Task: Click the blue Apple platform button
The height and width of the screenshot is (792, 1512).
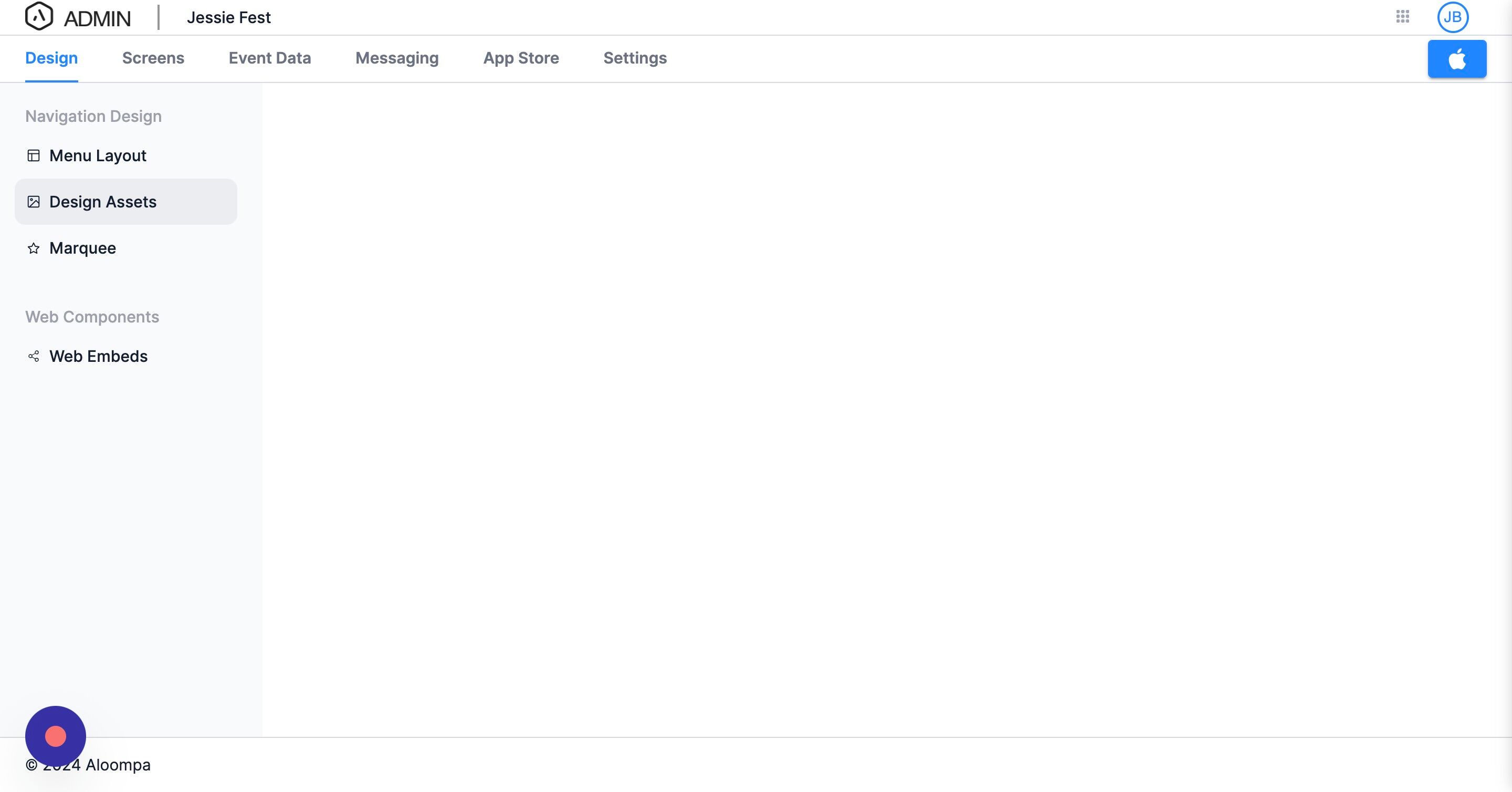Action: pos(1456,59)
